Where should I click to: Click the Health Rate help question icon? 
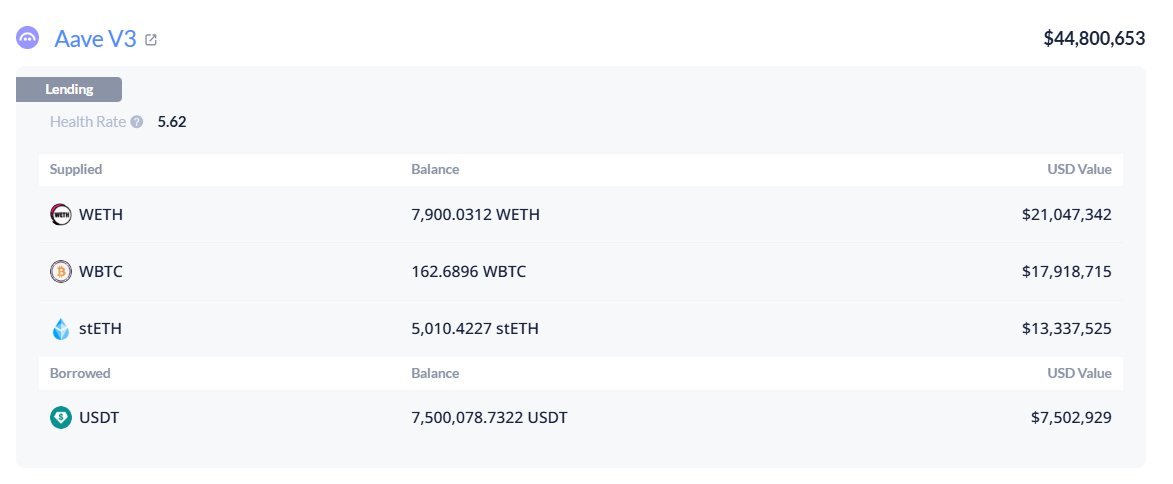(x=137, y=122)
